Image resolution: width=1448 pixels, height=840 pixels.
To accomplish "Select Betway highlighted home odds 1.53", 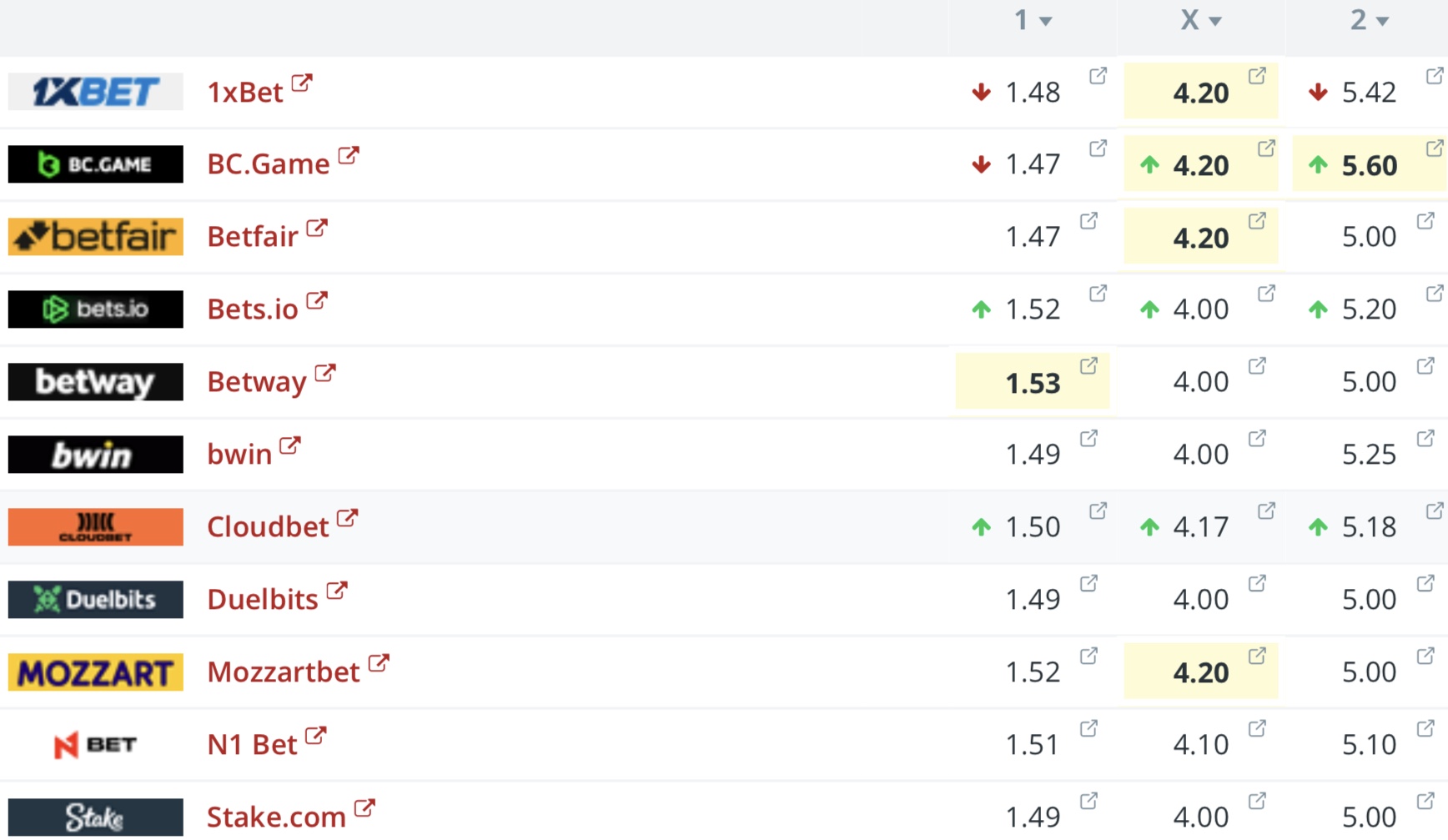I will tap(1032, 383).
